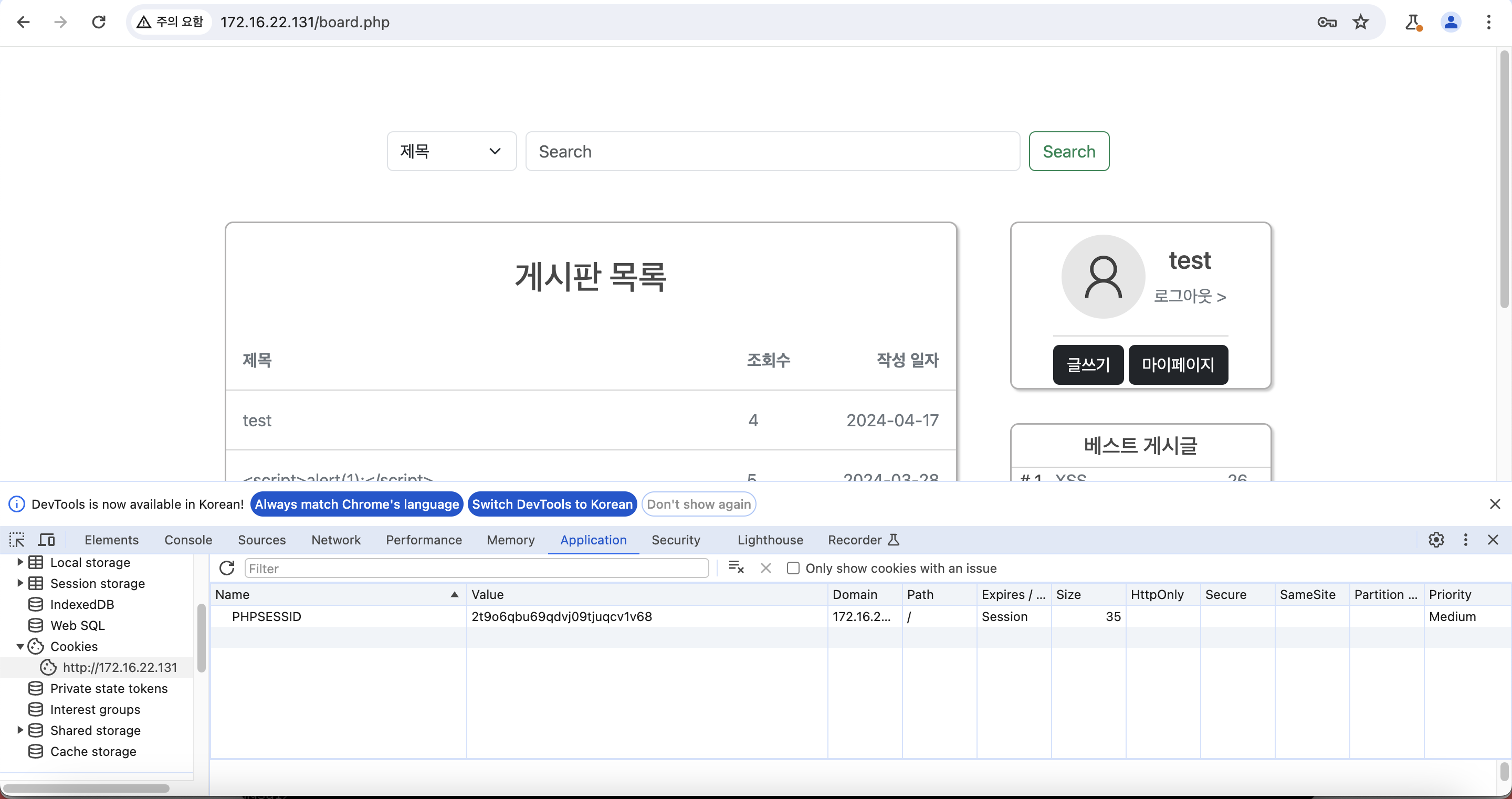Click the 로그아웃 link
Image resolution: width=1512 pixels, height=799 pixels.
click(x=1190, y=296)
